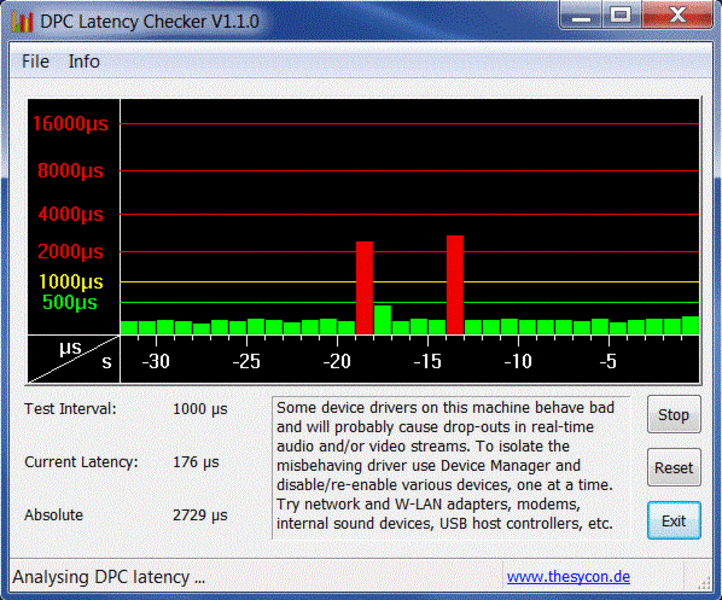Minimize the DPC Latency Checker window
Screen dimensions: 722x600
click(581, 16)
